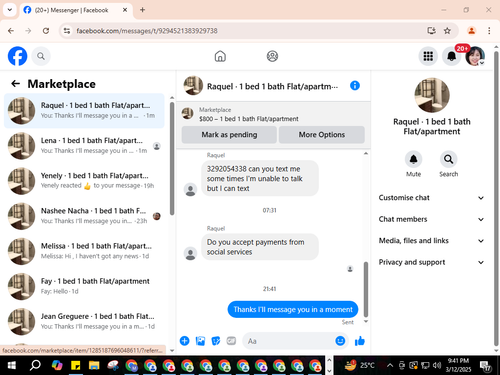Viewport: 500px width, 375px height.
Task: Click conversation list scrollbar
Action: coord(172,158)
